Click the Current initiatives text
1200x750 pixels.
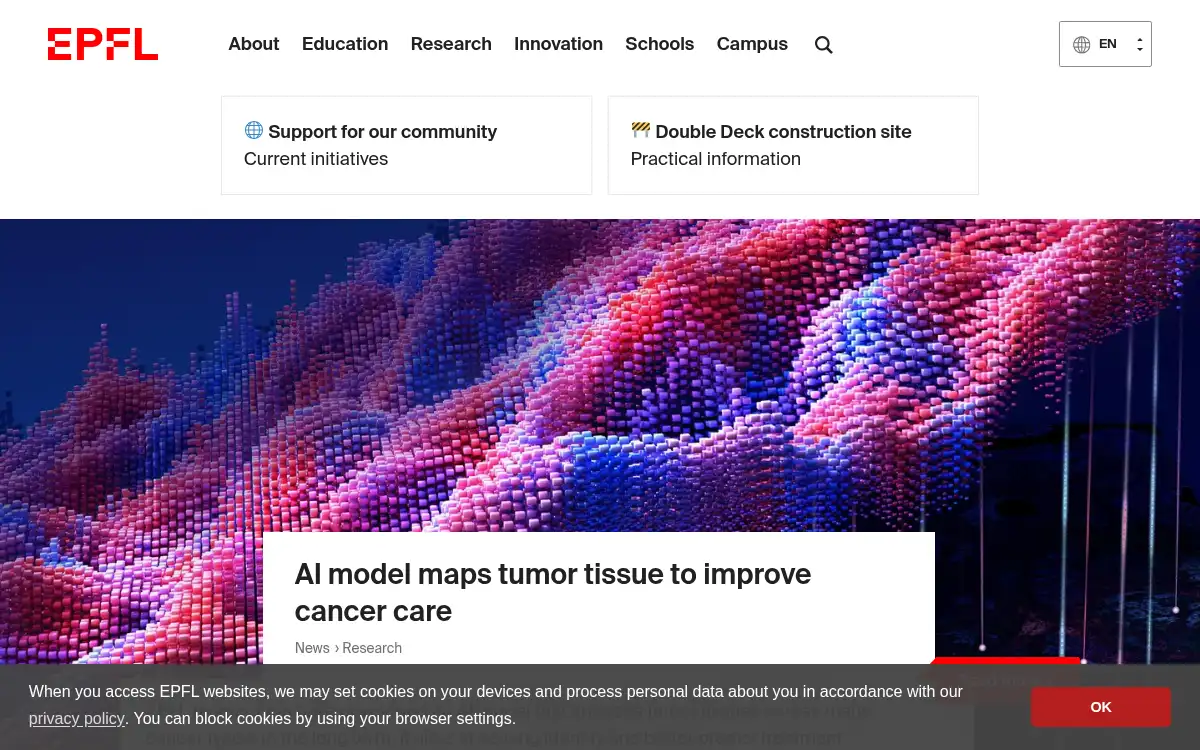pyautogui.click(x=316, y=159)
